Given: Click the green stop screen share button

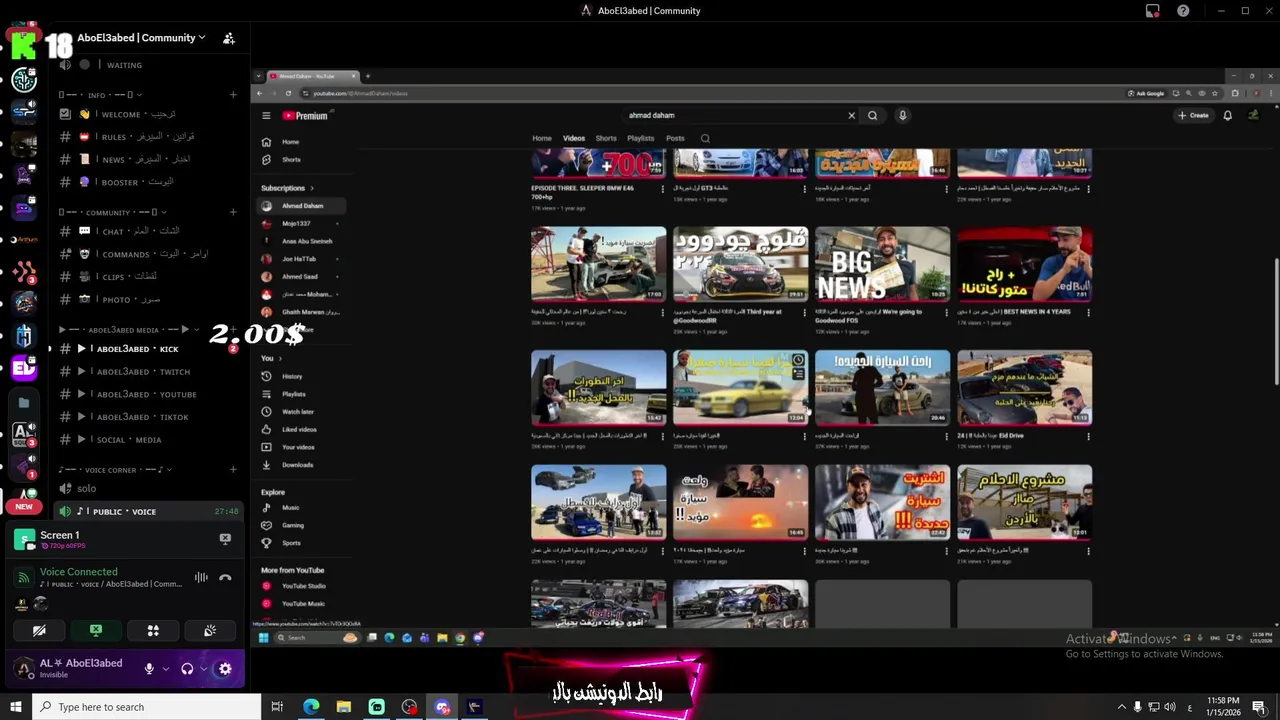Looking at the screenshot, I should pos(96,631).
